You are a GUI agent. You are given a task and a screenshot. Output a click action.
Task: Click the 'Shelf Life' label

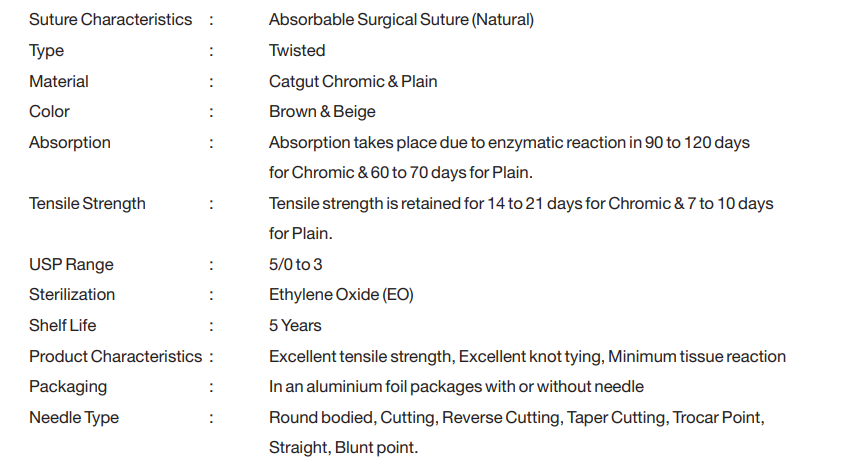[x=62, y=326]
